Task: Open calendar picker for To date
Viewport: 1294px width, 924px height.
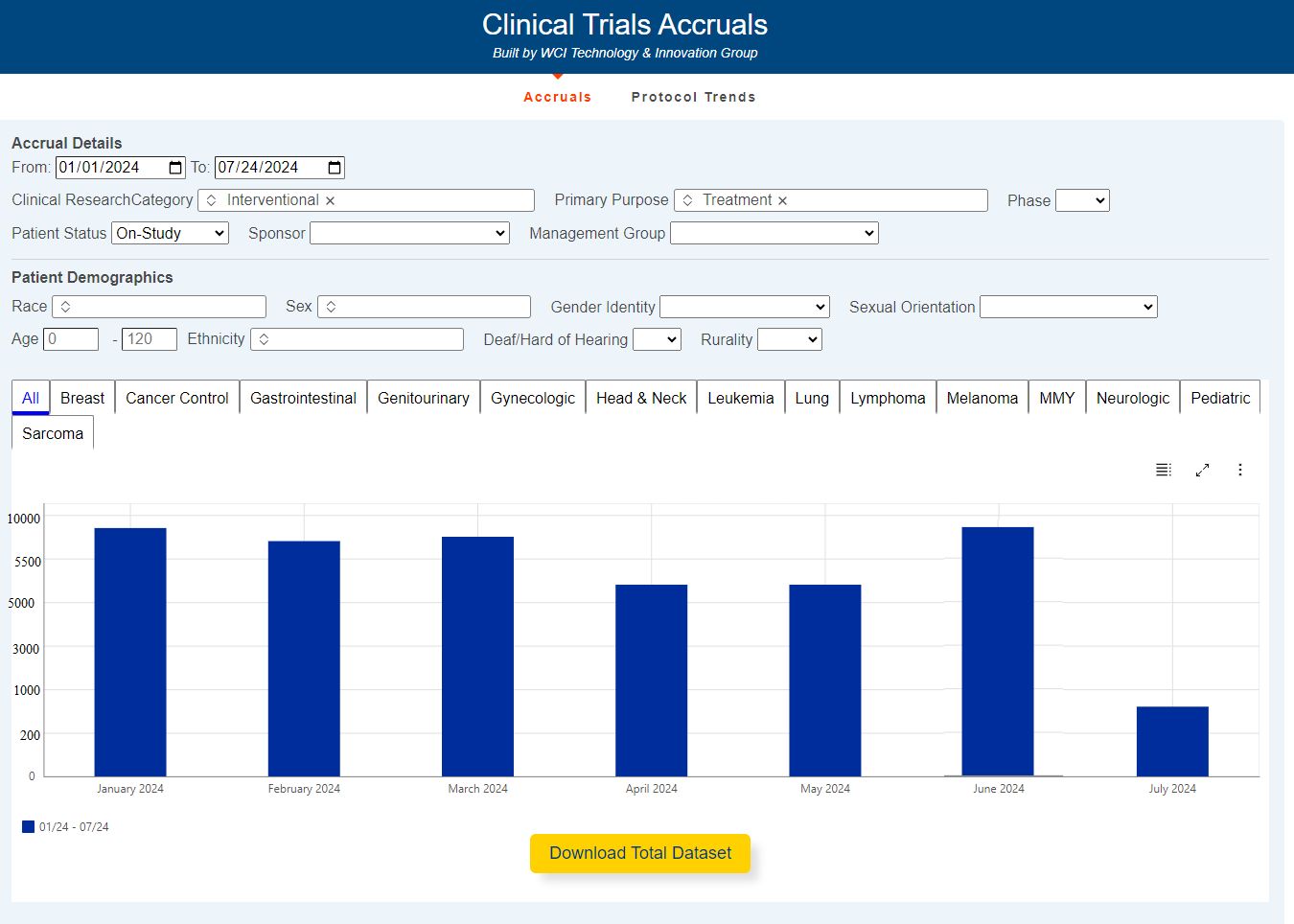Action: coord(335,168)
